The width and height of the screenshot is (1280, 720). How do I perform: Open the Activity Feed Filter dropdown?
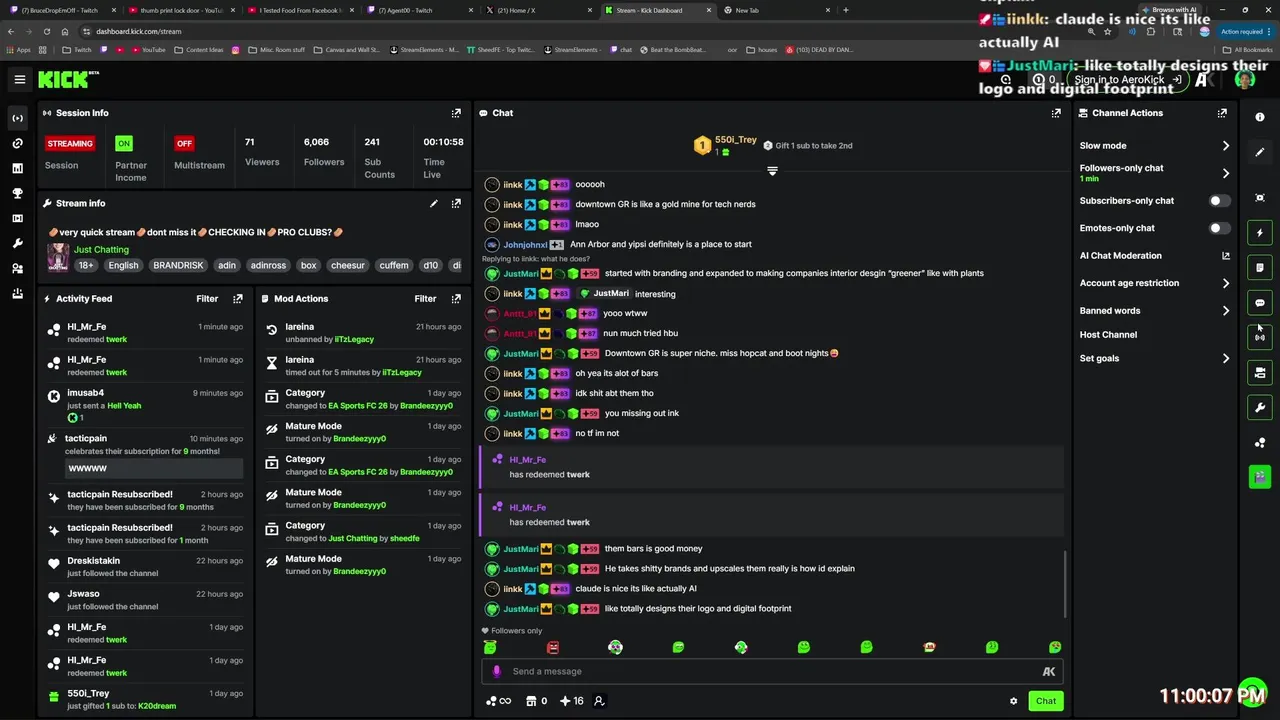(207, 298)
